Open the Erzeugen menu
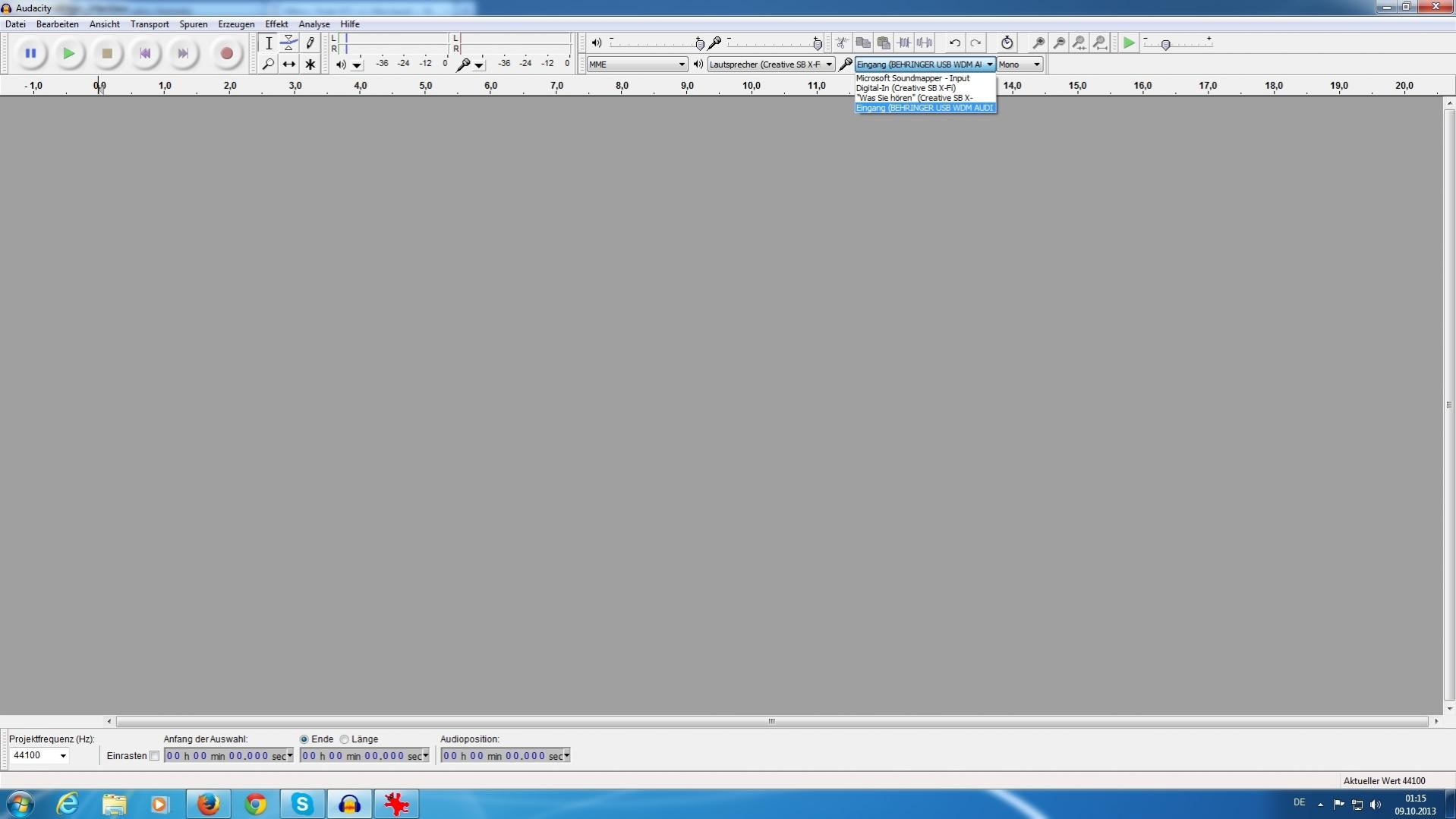 coord(236,24)
